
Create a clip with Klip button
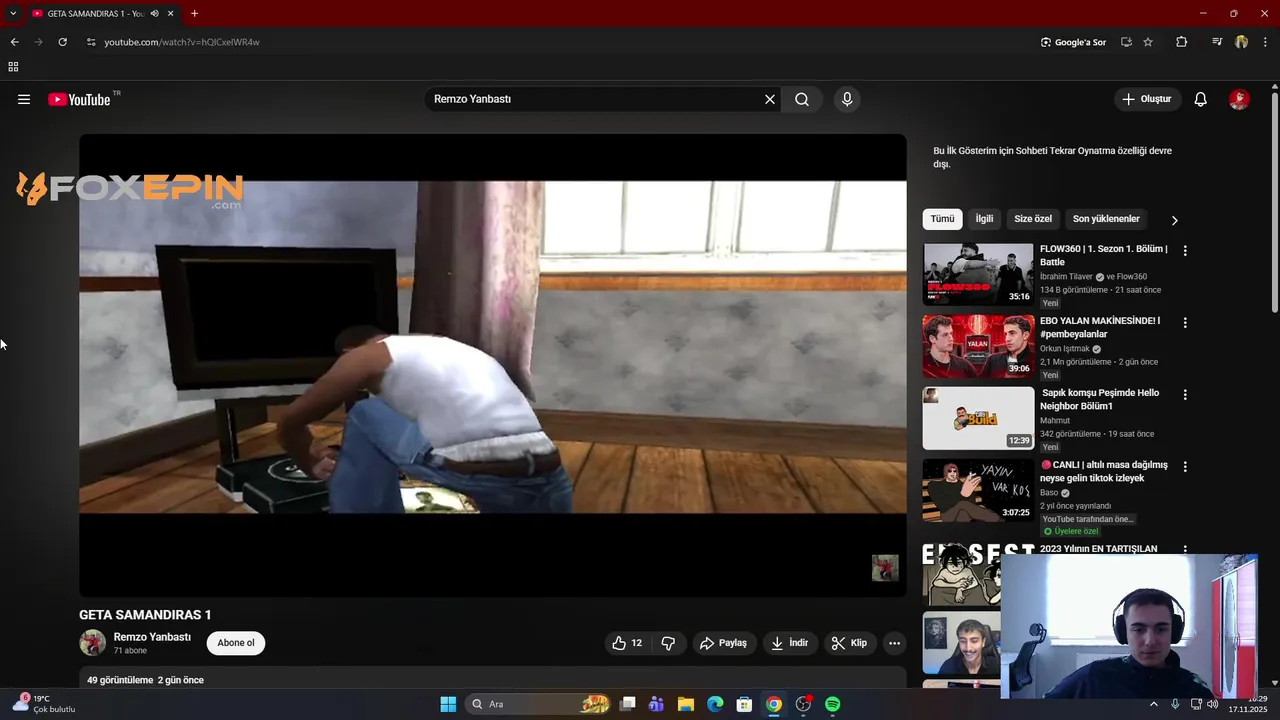pyautogui.click(x=849, y=643)
